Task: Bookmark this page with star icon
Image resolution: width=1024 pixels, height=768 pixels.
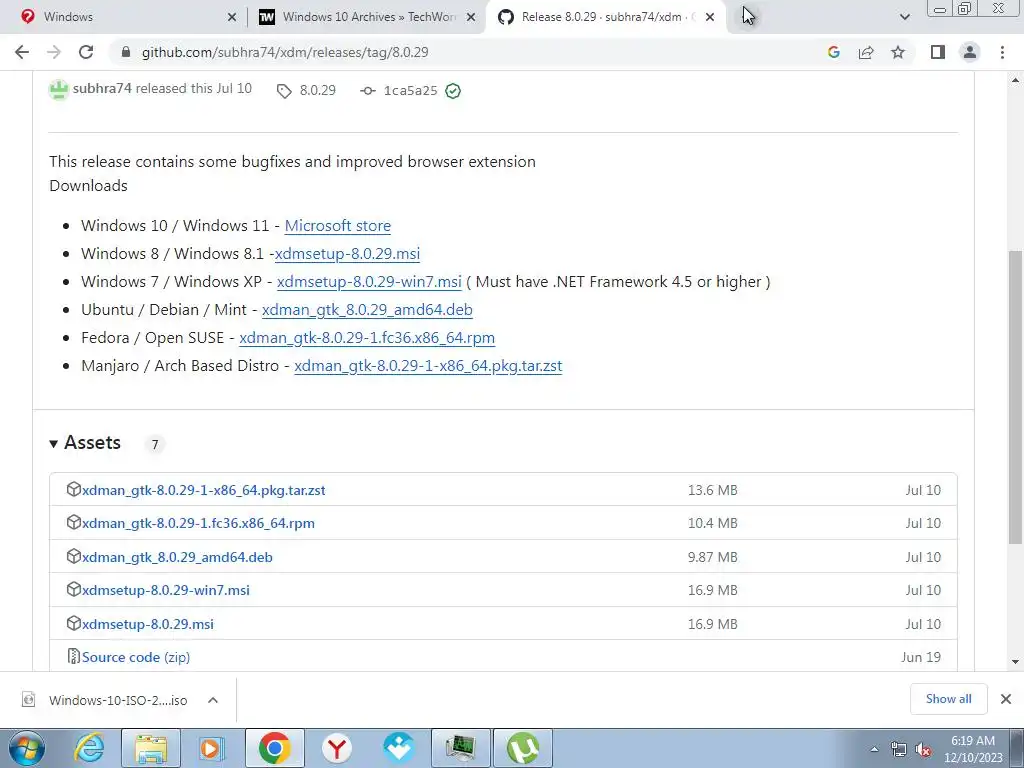Action: pyautogui.click(x=898, y=52)
